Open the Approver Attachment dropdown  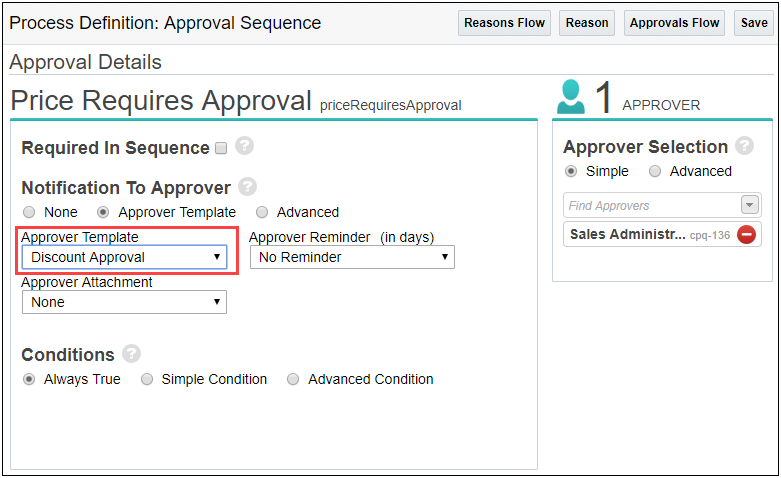pos(124,302)
